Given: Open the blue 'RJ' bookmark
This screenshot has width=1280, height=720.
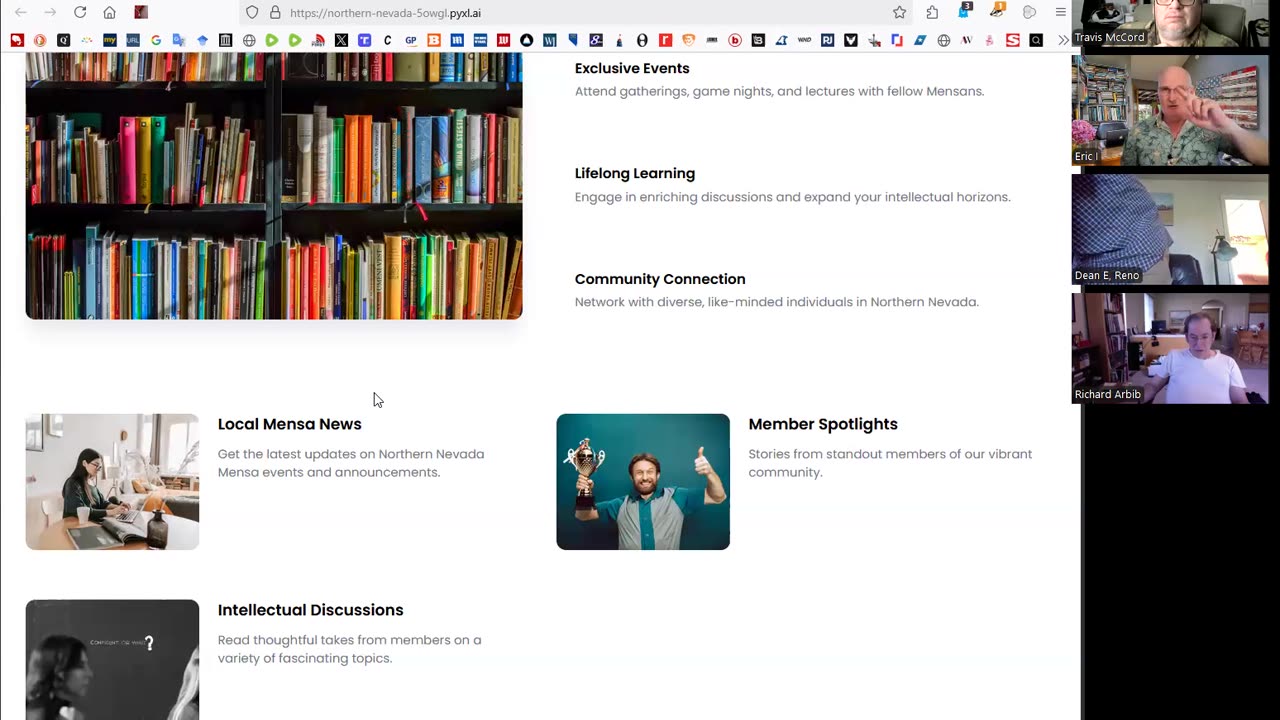Looking at the screenshot, I should click(827, 40).
